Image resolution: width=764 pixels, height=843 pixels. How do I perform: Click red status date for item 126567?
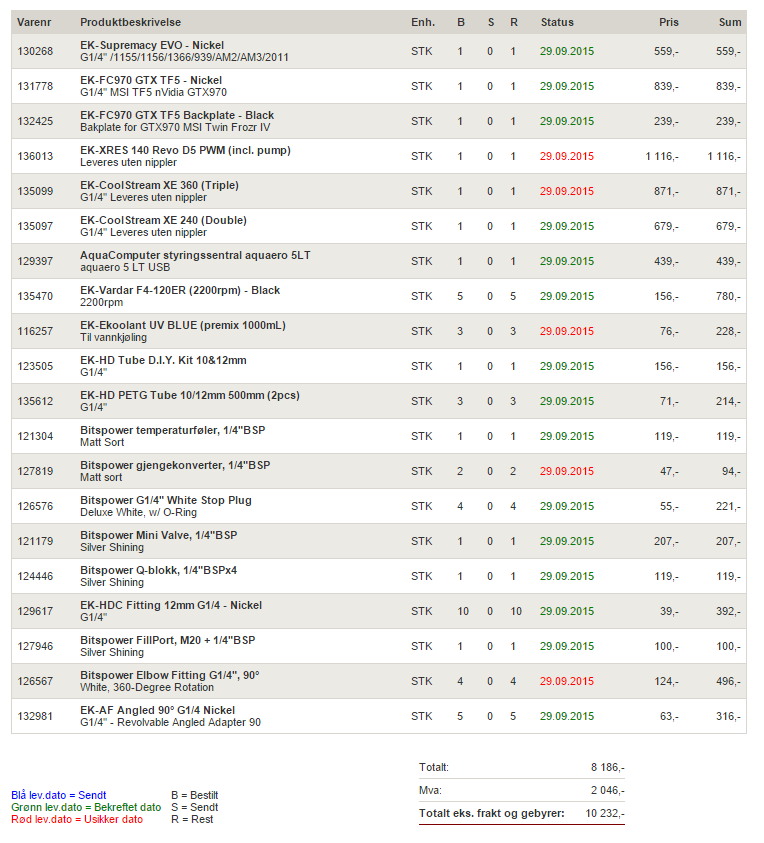(567, 681)
